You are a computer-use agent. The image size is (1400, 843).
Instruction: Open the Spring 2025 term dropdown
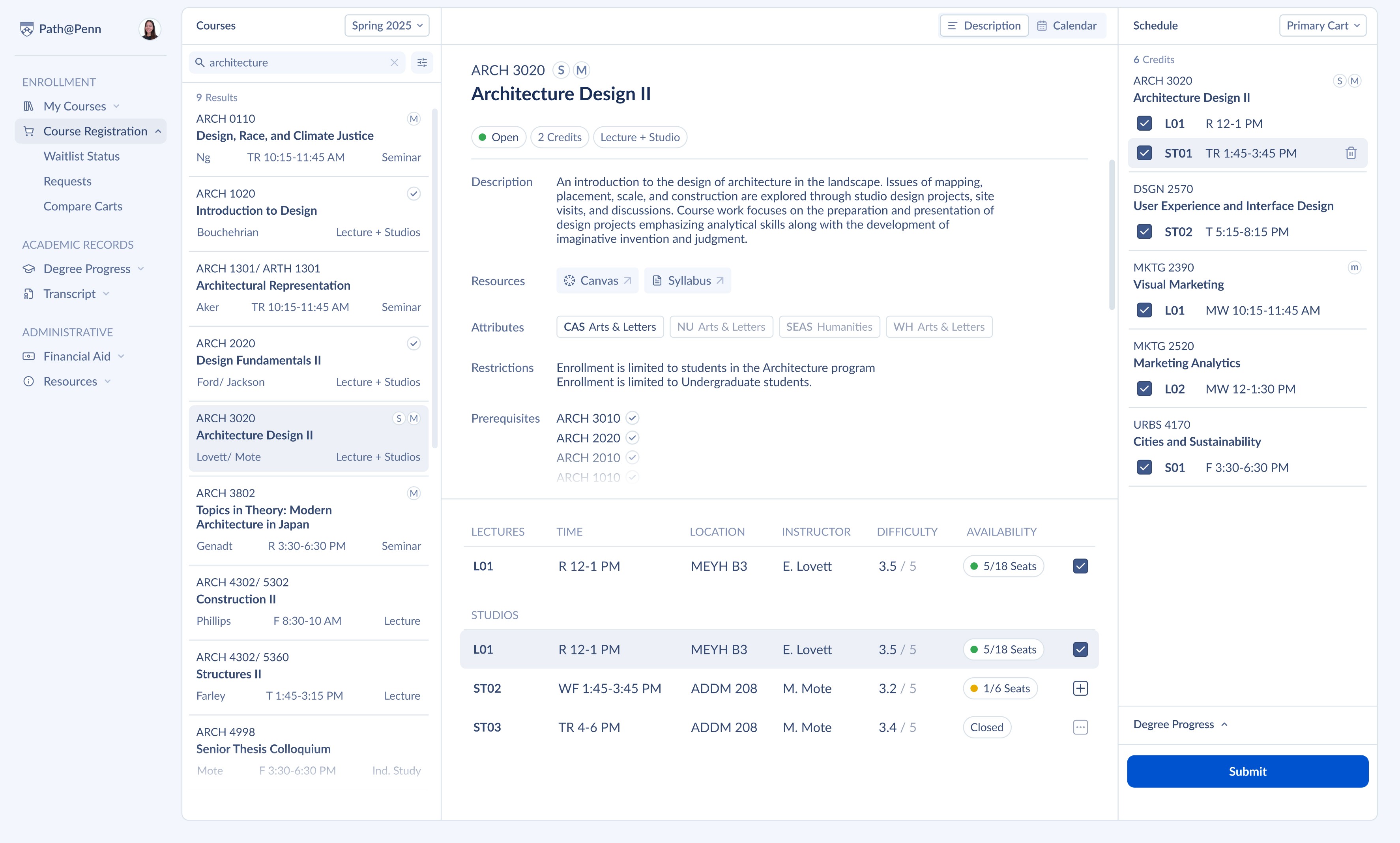(387, 26)
